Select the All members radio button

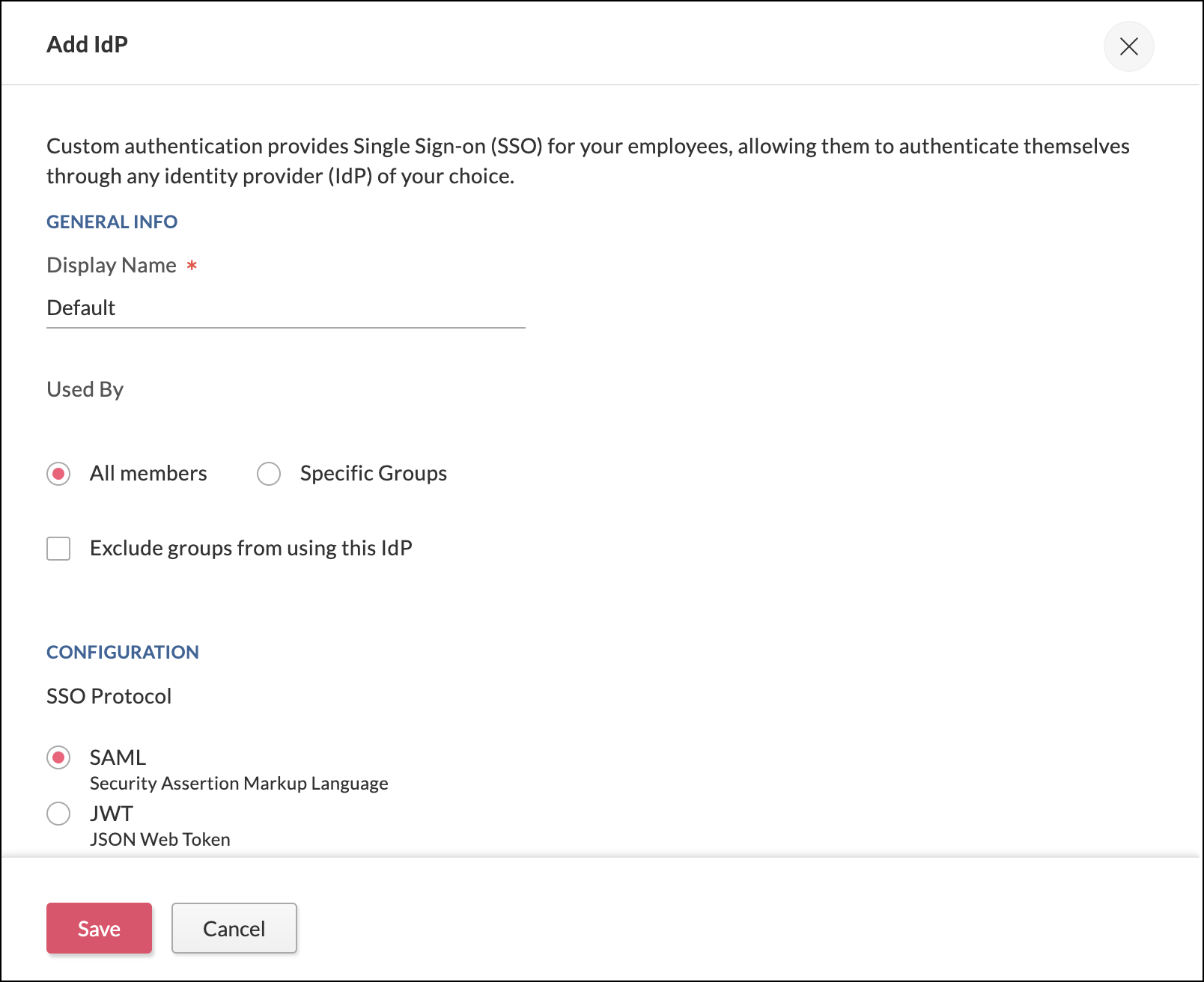(58, 474)
